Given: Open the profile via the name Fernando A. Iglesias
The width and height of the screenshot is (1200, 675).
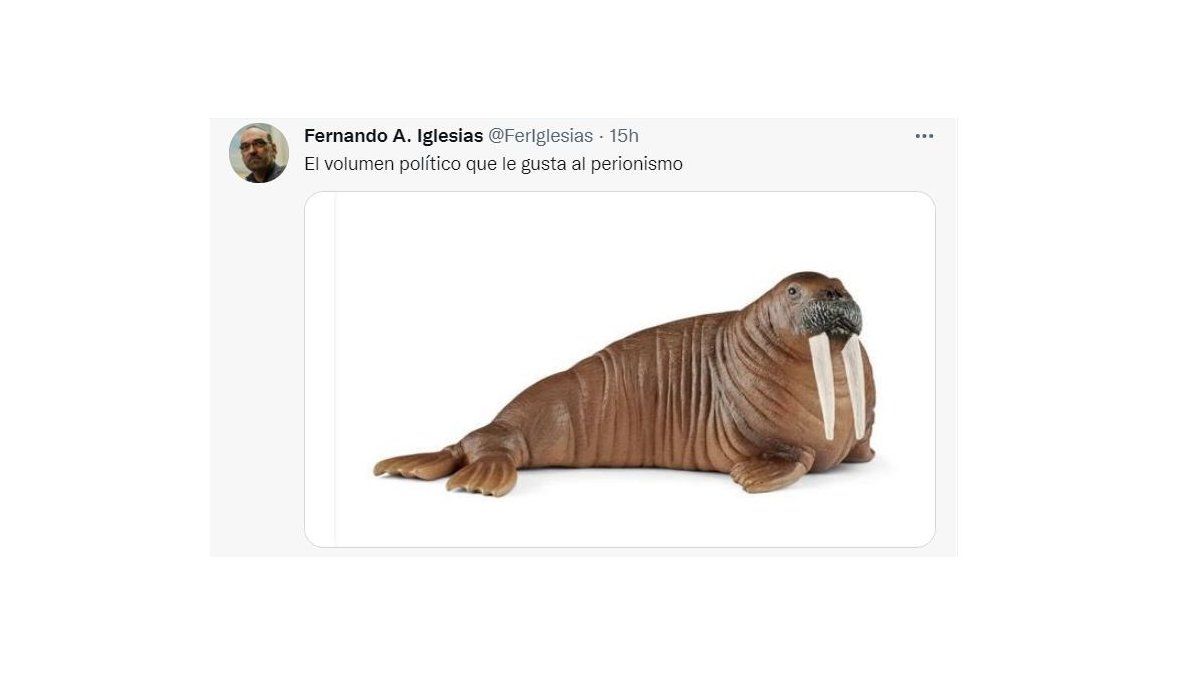Looking at the screenshot, I should point(393,136).
